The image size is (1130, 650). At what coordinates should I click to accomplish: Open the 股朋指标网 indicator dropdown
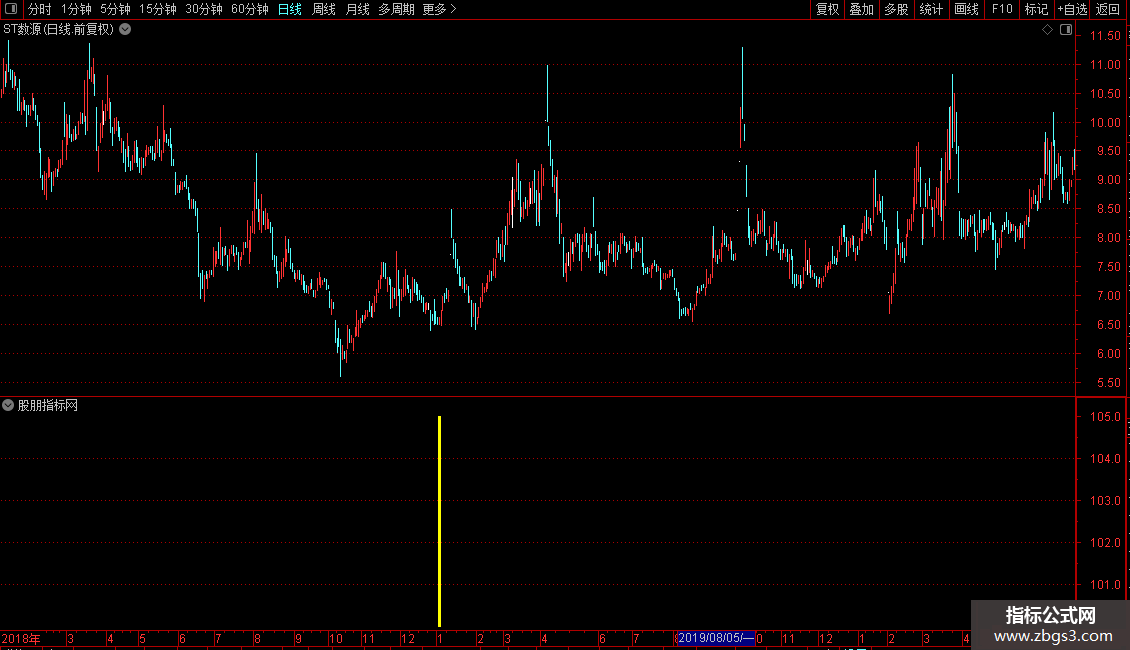(8, 406)
